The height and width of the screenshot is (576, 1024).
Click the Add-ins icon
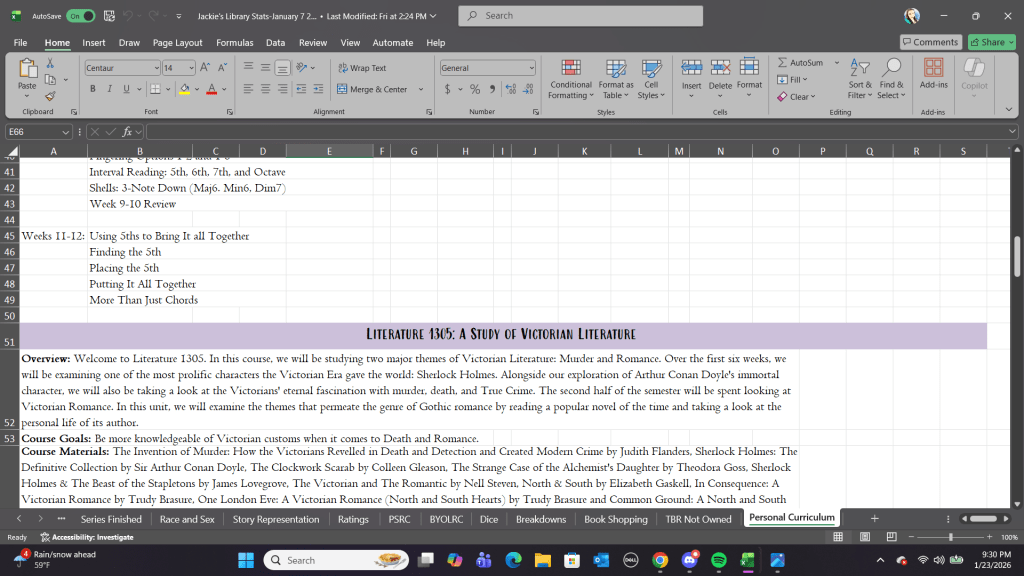coord(933,74)
